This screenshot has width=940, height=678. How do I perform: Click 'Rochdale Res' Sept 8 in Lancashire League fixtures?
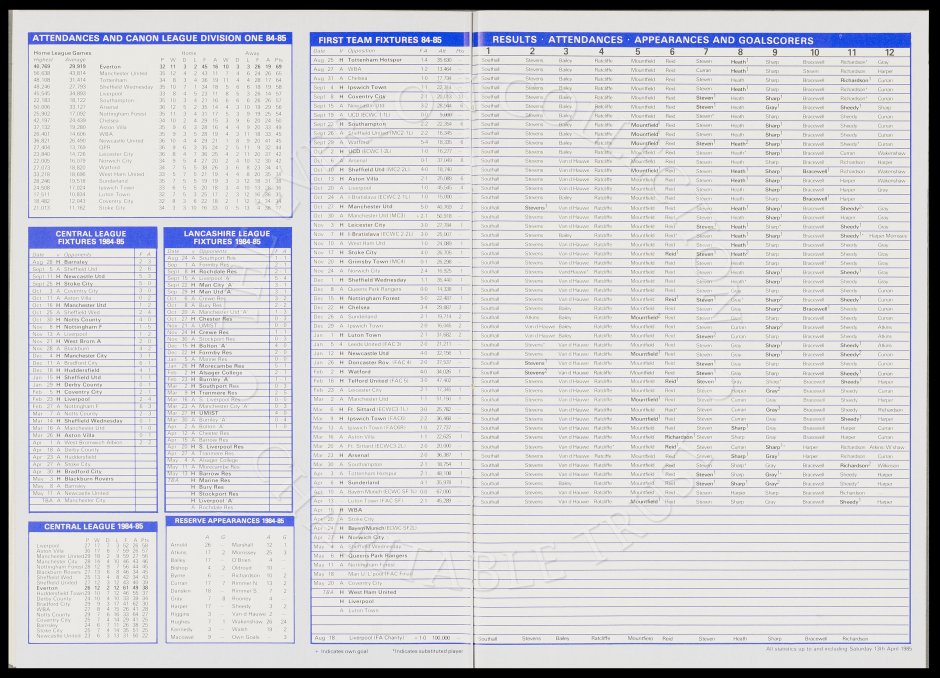(218, 272)
